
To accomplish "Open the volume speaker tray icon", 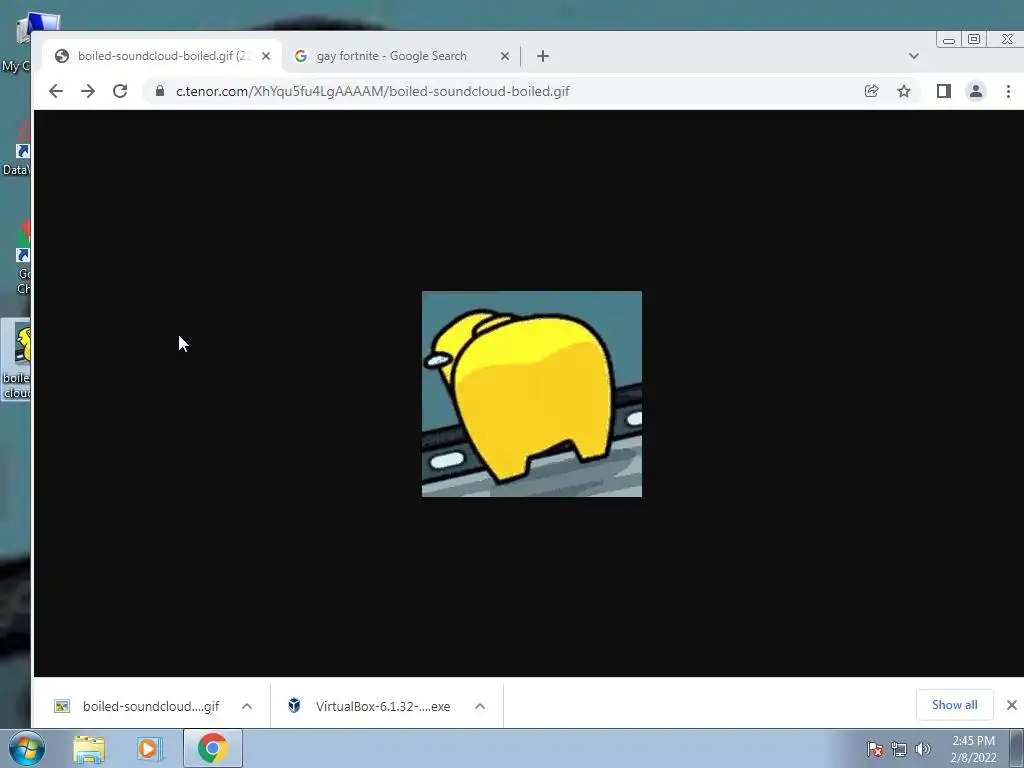I will tap(923, 749).
